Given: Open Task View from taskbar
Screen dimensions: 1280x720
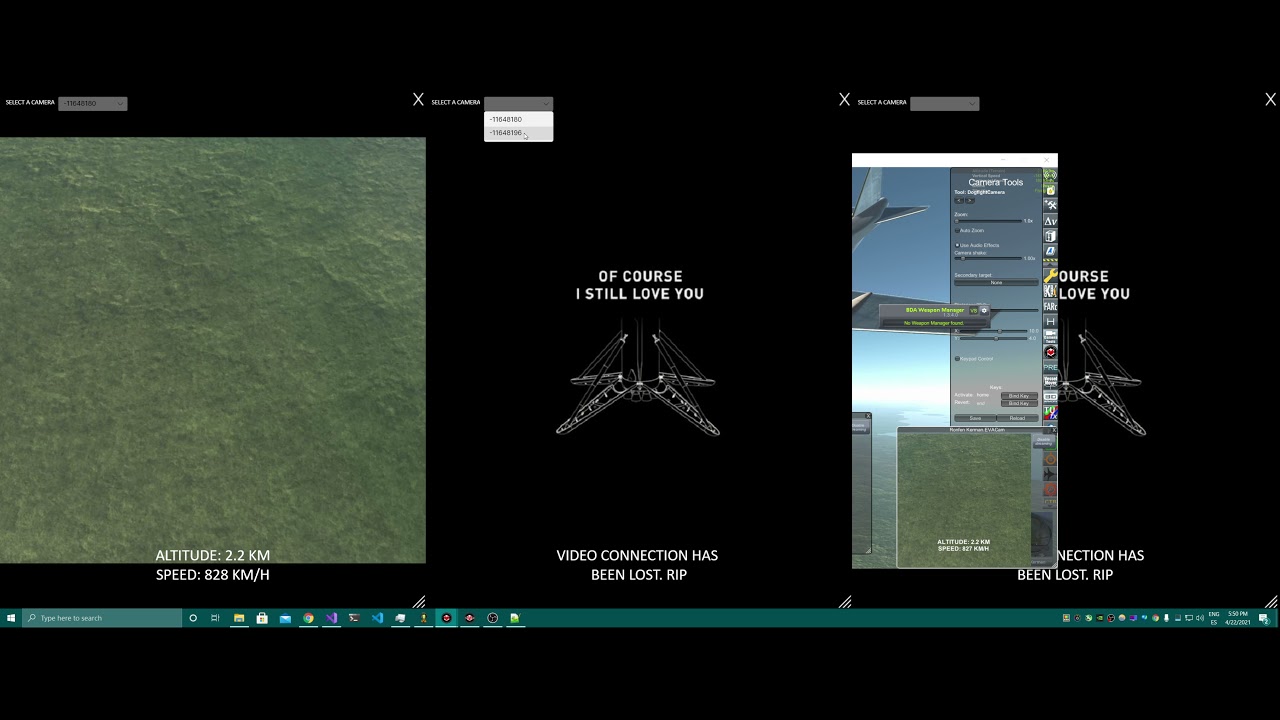Looking at the screenshot, I should point(215,618).
